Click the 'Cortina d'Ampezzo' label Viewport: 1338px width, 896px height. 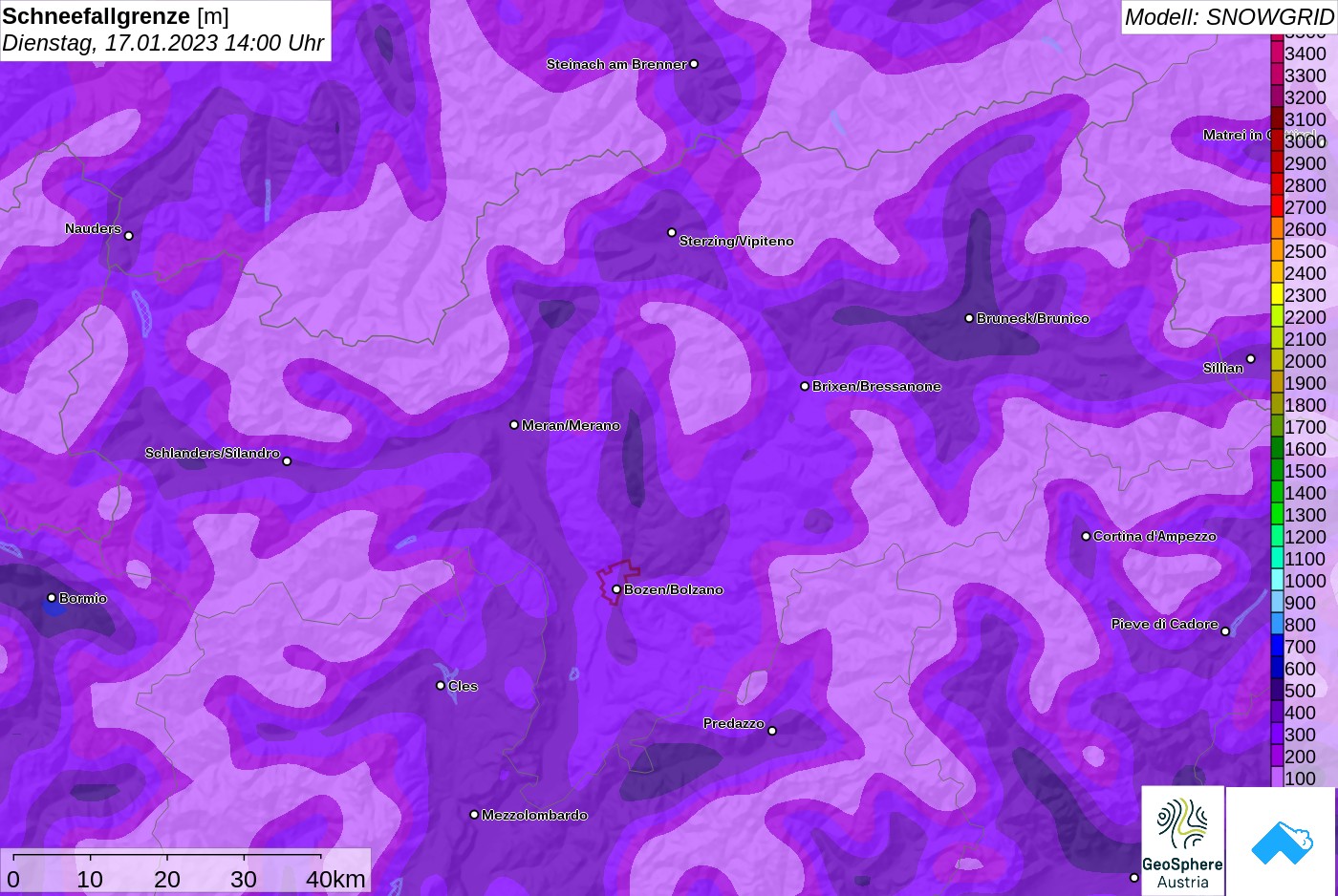point(1155,536)
